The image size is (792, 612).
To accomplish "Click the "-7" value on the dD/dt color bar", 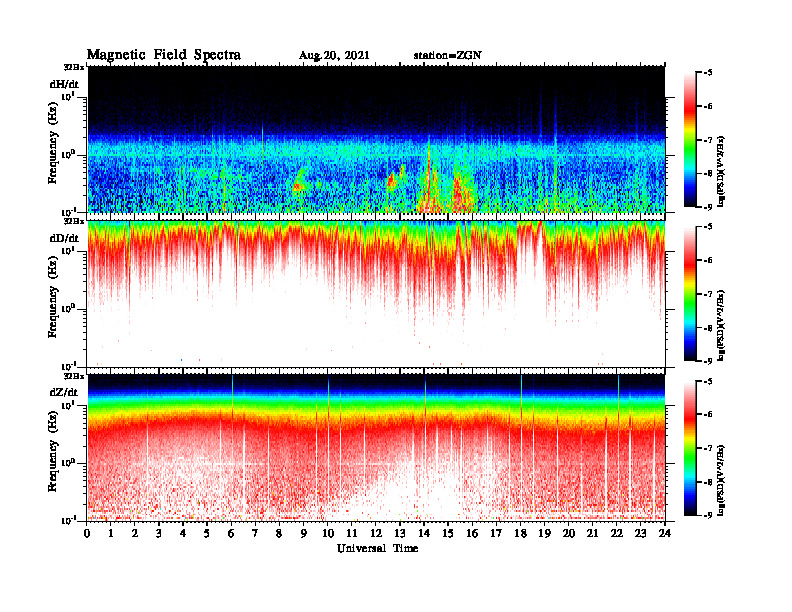I will click(x=708, y=294).
